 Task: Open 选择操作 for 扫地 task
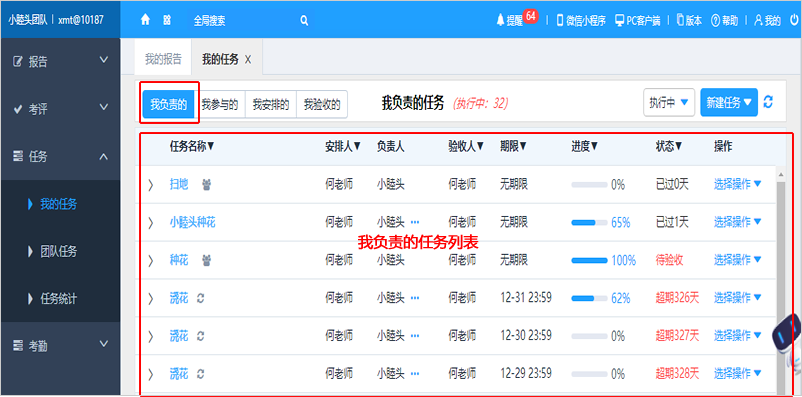(738, 184)
